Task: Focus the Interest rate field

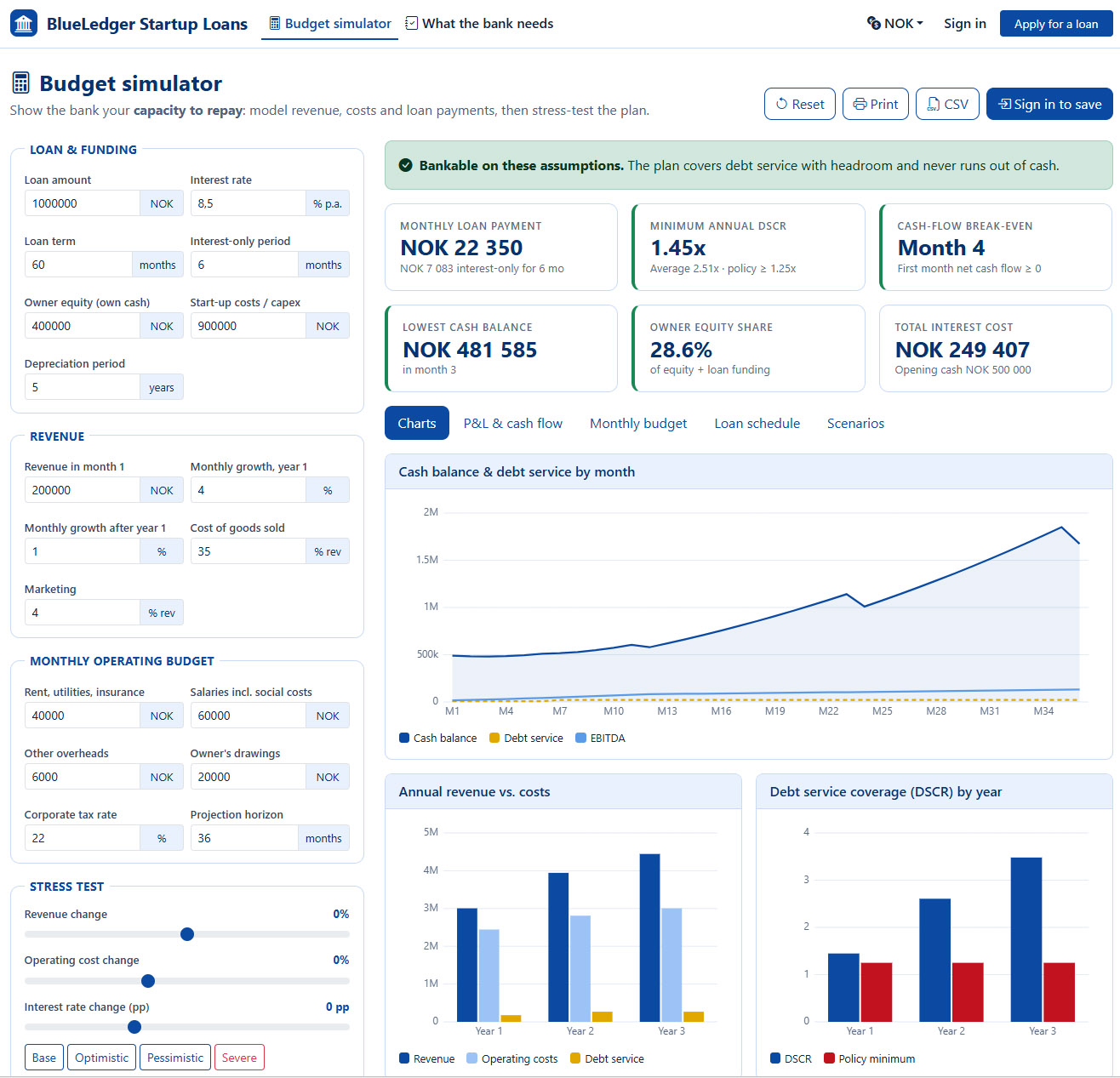Action: [x=248, y=203]
